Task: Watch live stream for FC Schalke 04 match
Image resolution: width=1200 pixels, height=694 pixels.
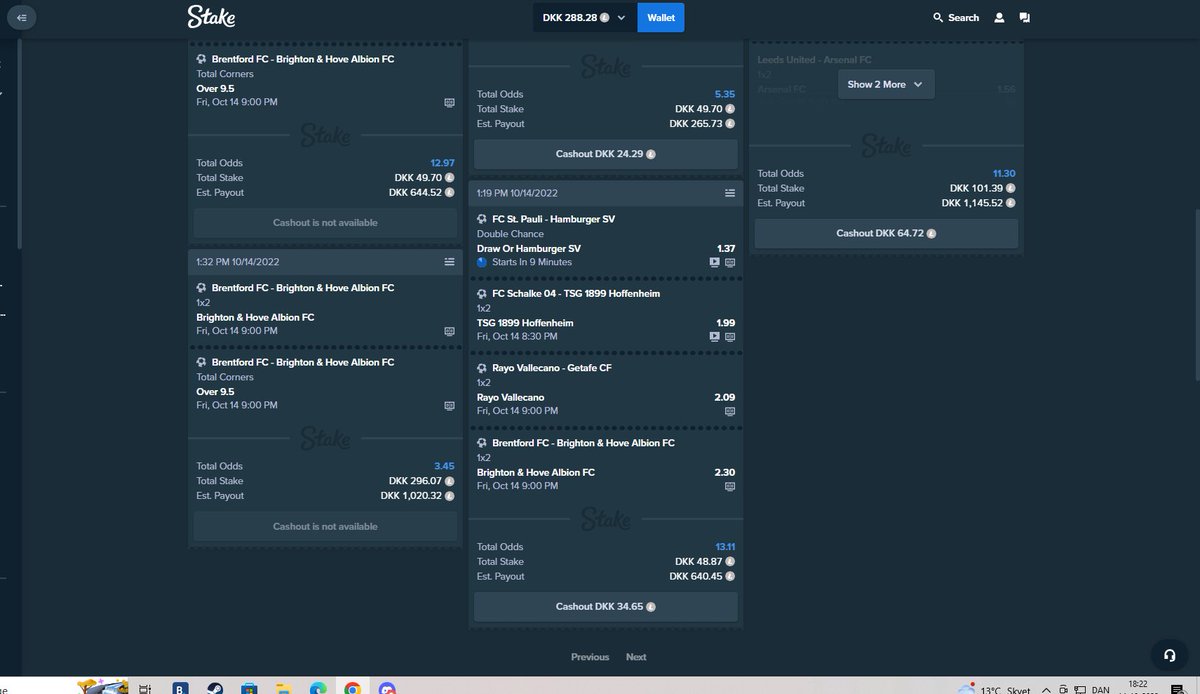Action: pos(714,337)
